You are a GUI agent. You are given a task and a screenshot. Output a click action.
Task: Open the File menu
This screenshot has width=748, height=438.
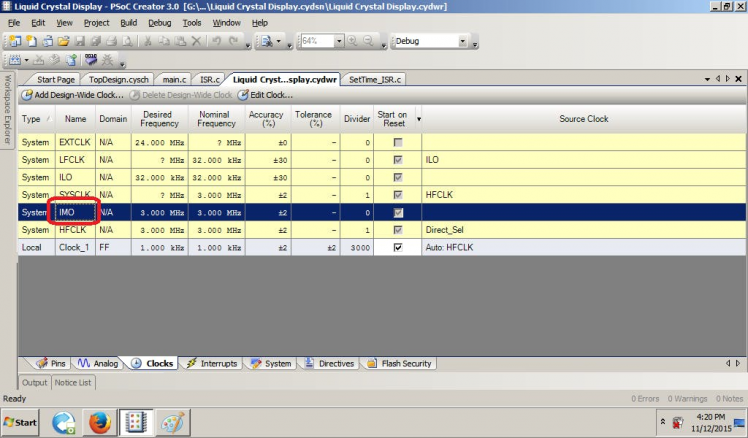14,23
